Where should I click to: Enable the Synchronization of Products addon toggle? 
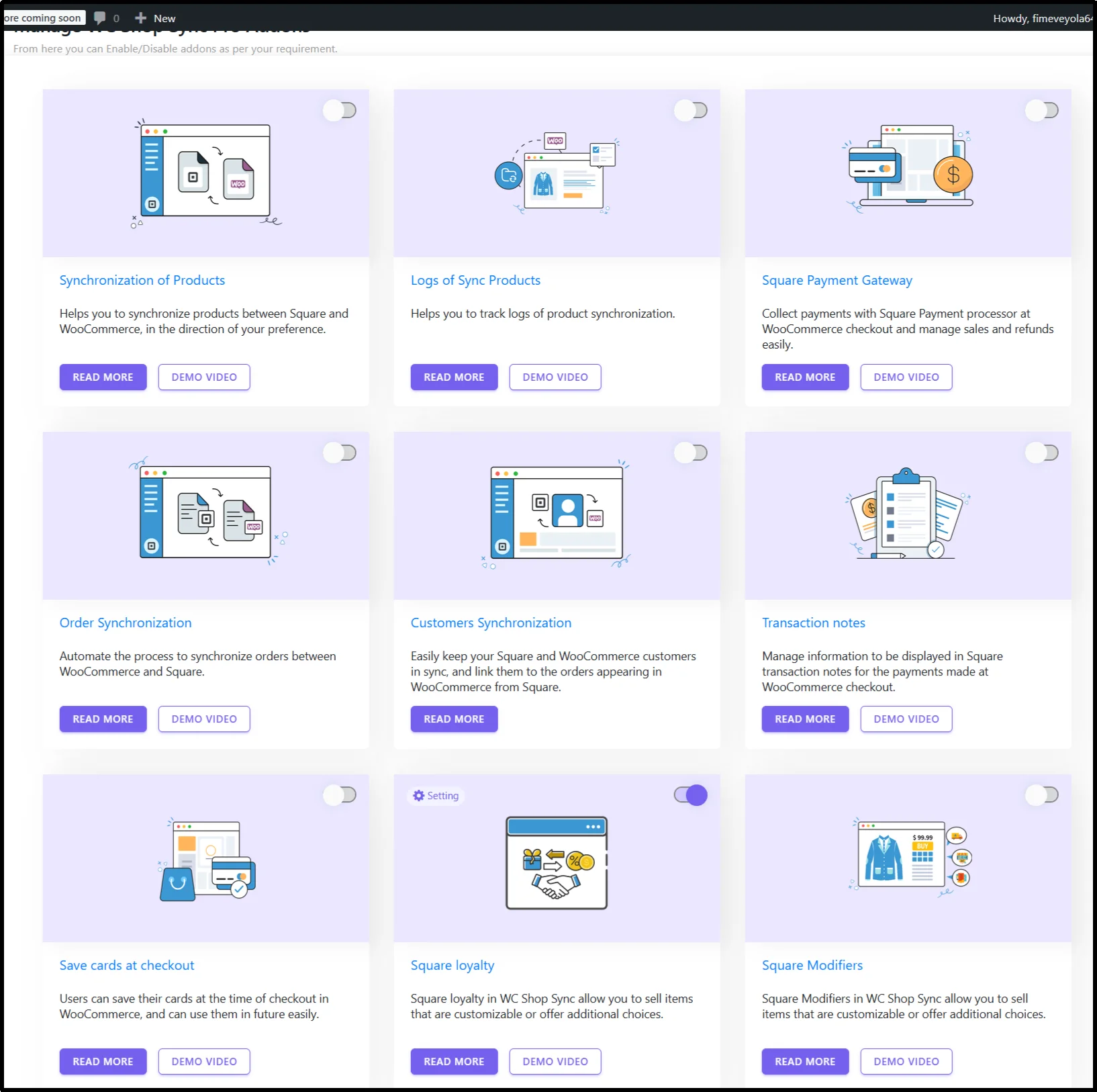pyautogui.click(x=340, y=110)
